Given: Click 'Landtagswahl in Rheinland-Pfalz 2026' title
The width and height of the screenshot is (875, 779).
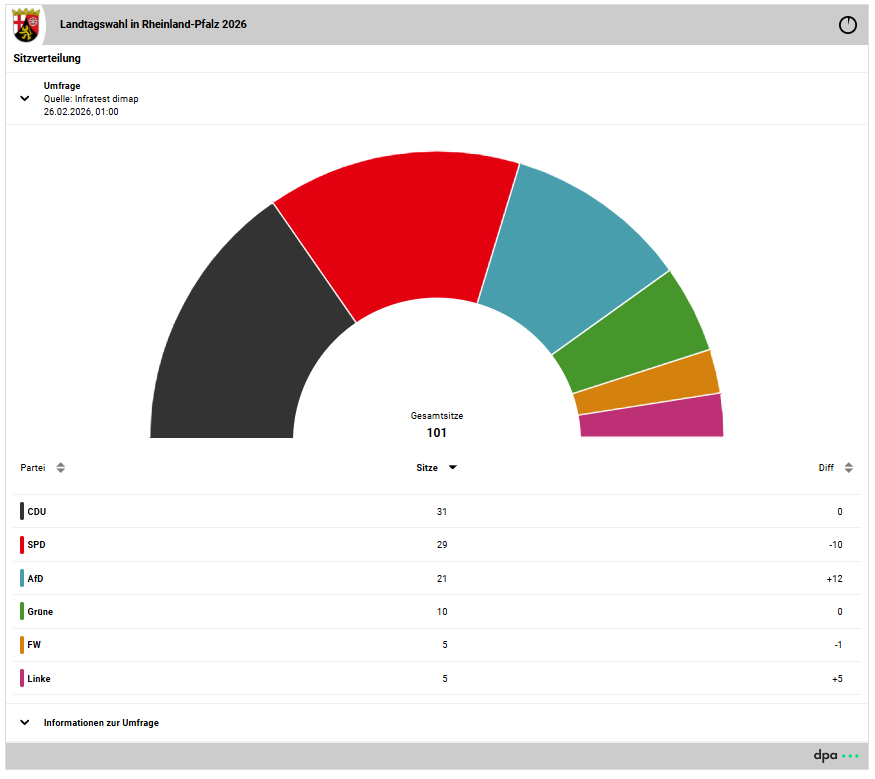Looking at the screenshot, I should tap(153, 24).
